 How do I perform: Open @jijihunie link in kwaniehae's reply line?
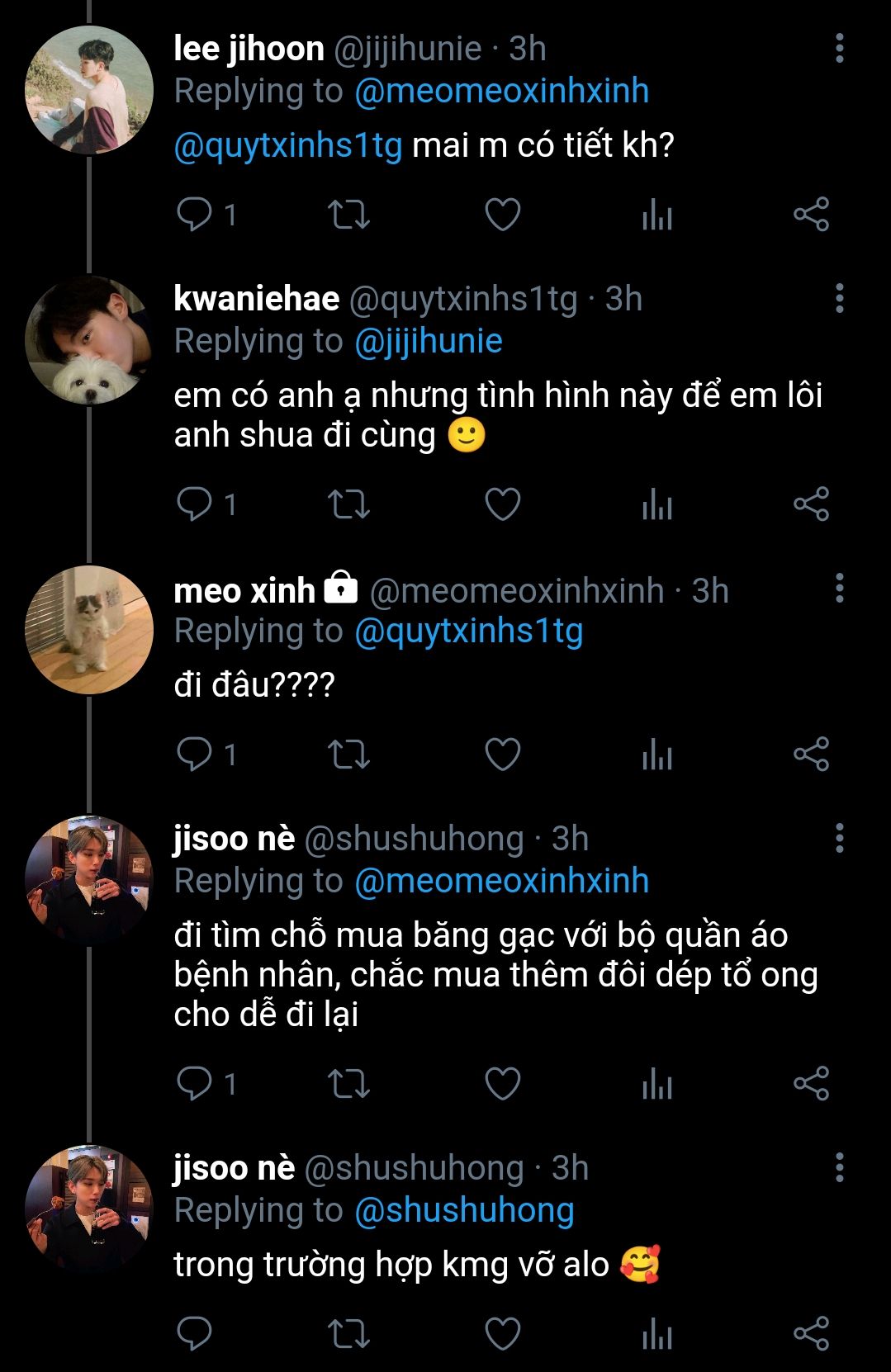(x=428, y=342)
